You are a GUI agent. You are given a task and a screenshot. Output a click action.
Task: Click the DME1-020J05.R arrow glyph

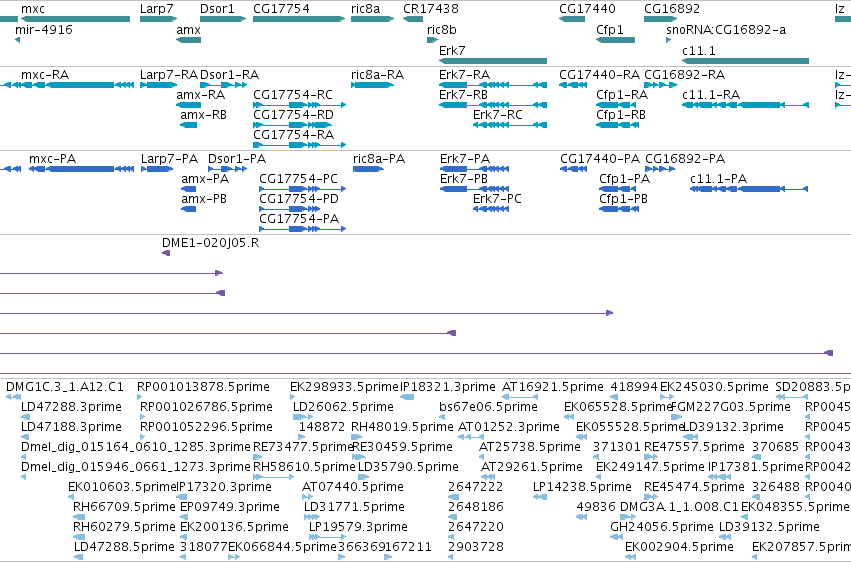tap(166, 253)
